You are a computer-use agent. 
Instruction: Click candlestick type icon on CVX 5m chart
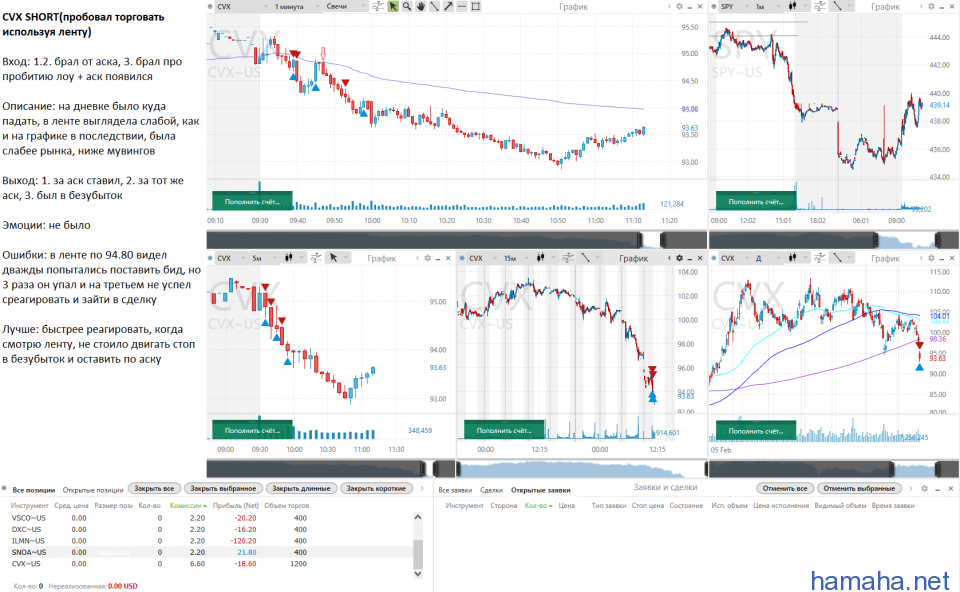click(x=288, y=258)
